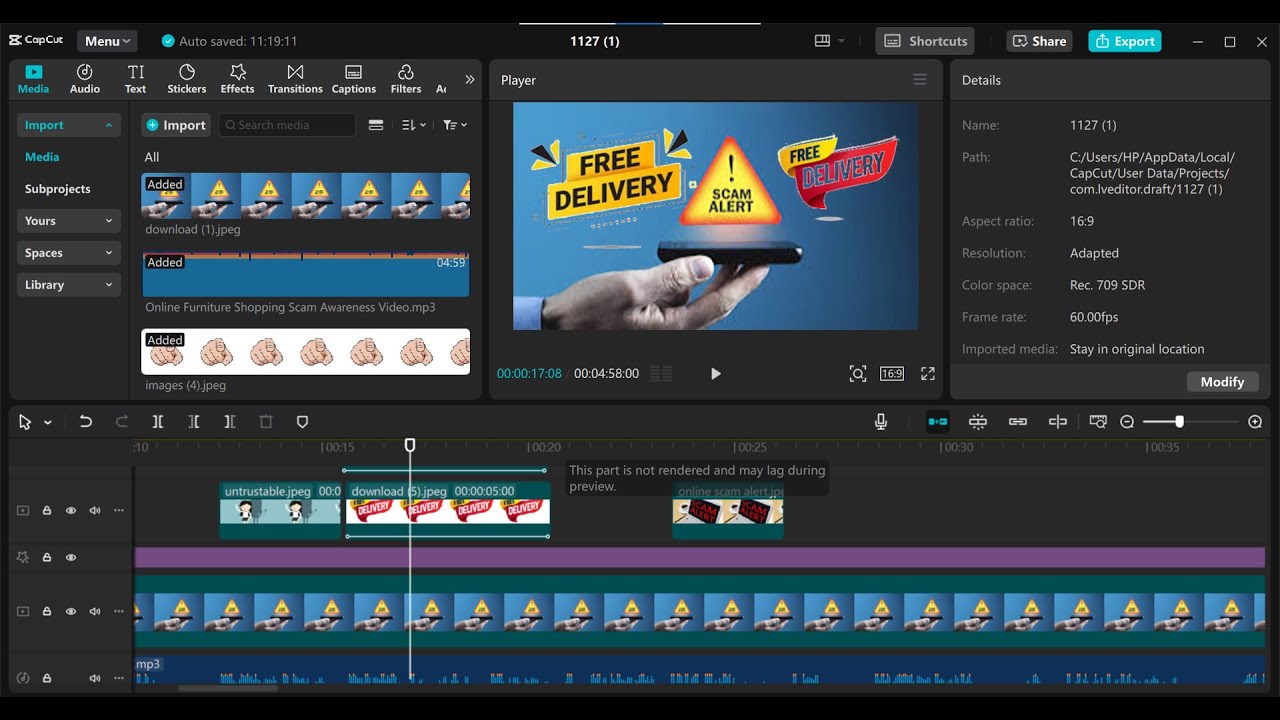Select the untrustable.jpeg timeline clip
This screenshot has height=720, width=1280.
[x=280, y=511]
